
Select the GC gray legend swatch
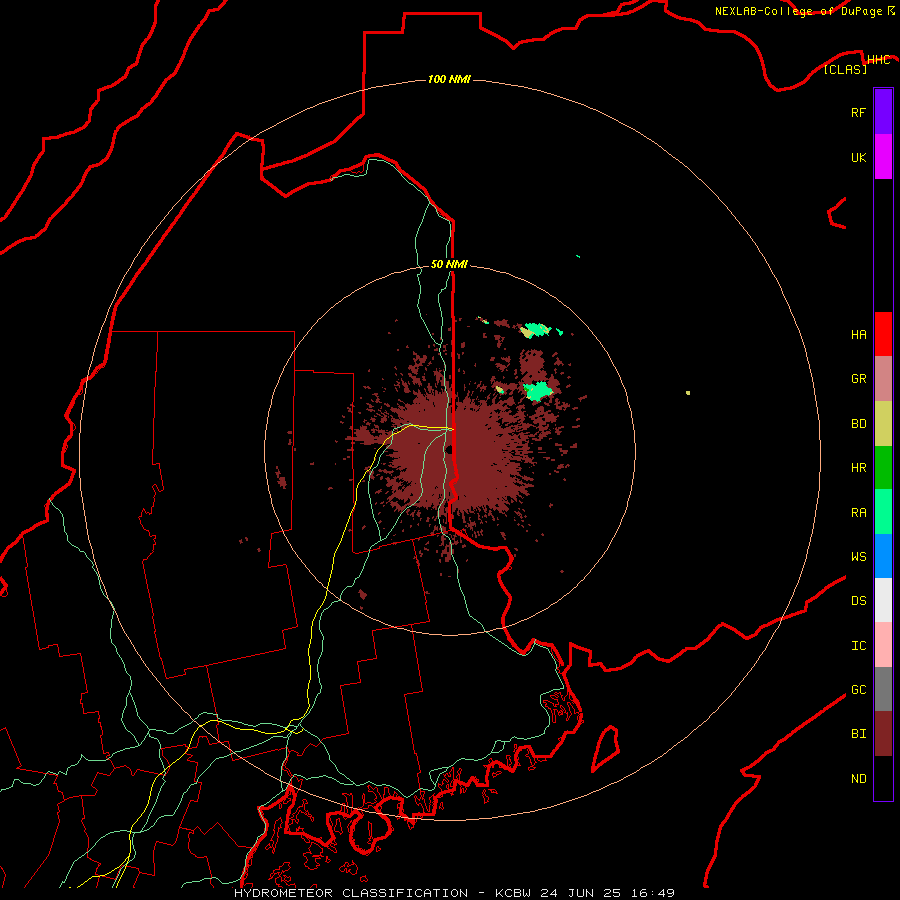[883, 689]
